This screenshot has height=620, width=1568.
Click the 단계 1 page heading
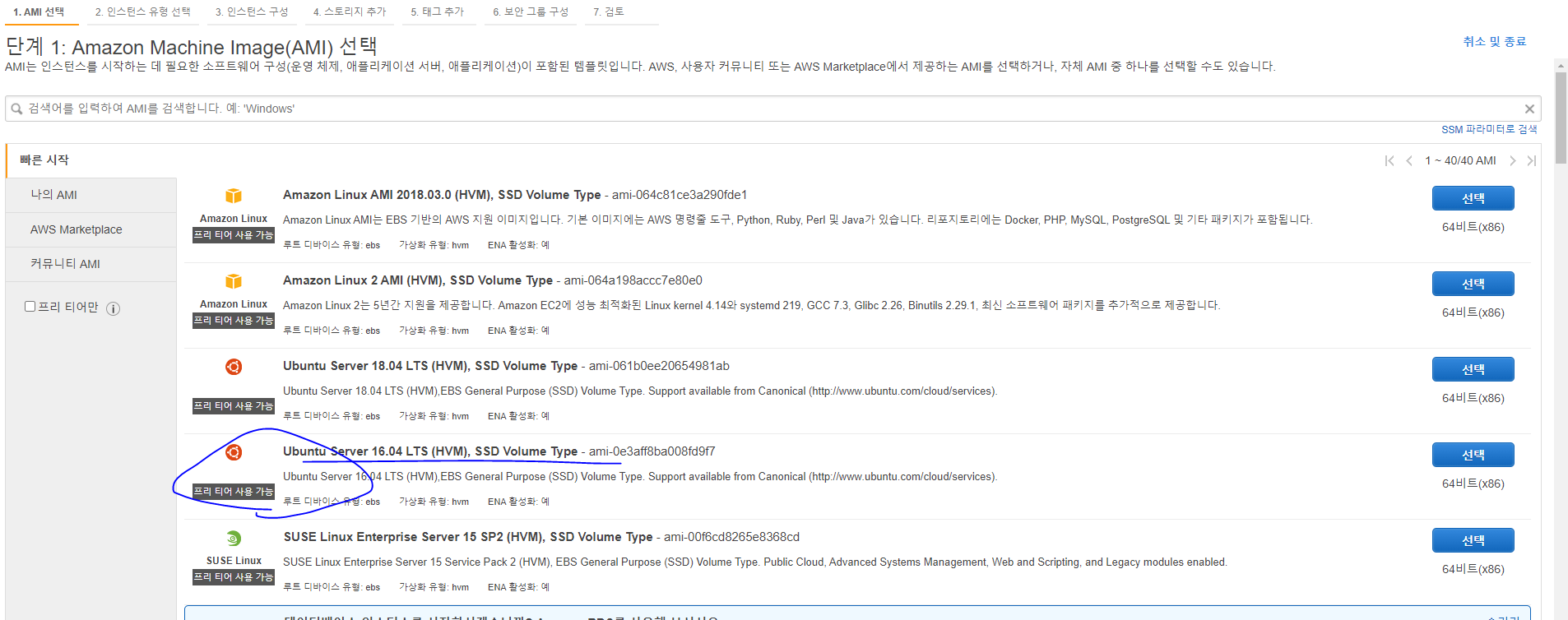(191, 47)
